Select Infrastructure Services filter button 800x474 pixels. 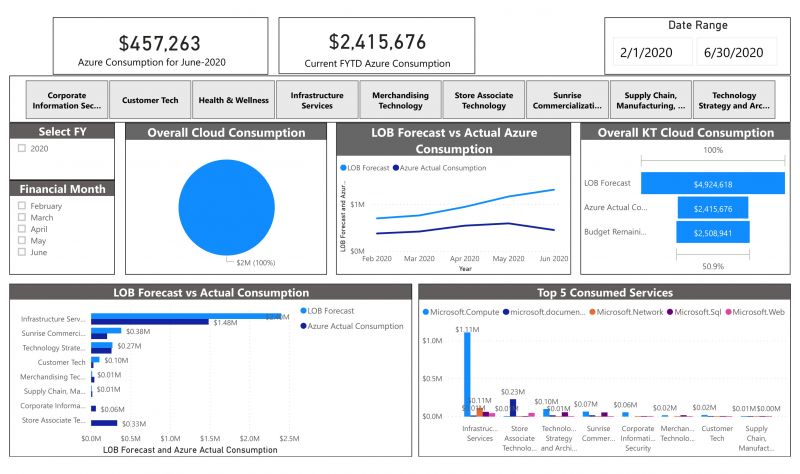pos(317,100)
